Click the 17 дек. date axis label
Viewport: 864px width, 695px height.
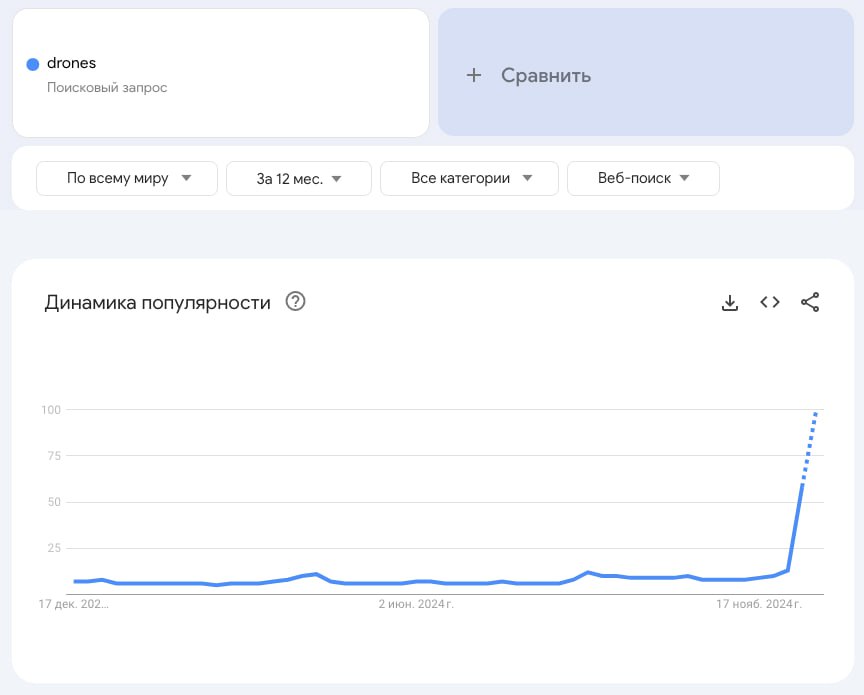pyautogui.click(x=73, y=605)
